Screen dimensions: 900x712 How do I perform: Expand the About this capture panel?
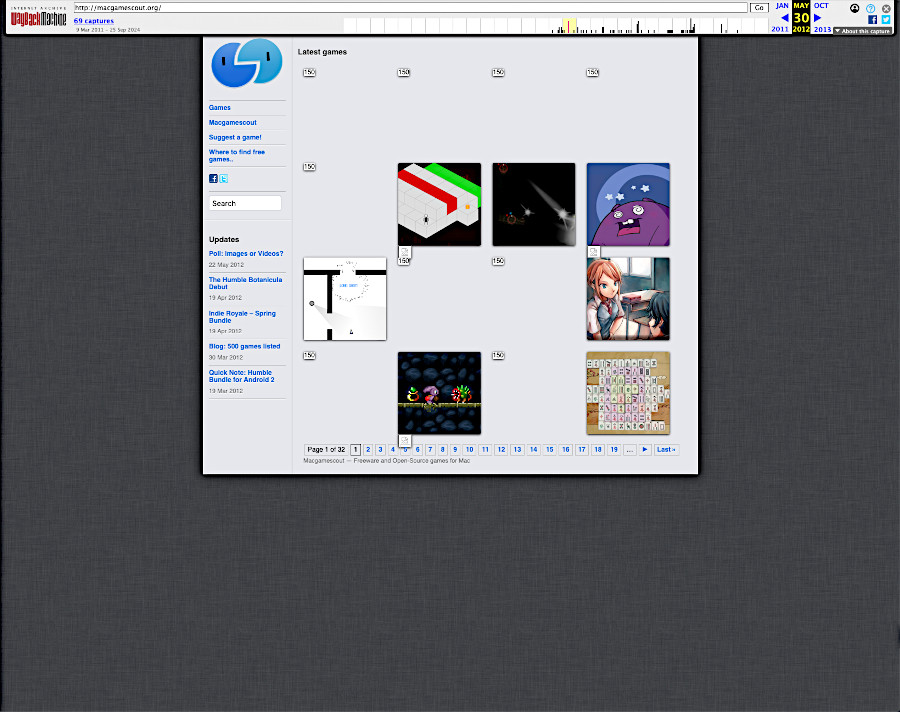point(862,31)
